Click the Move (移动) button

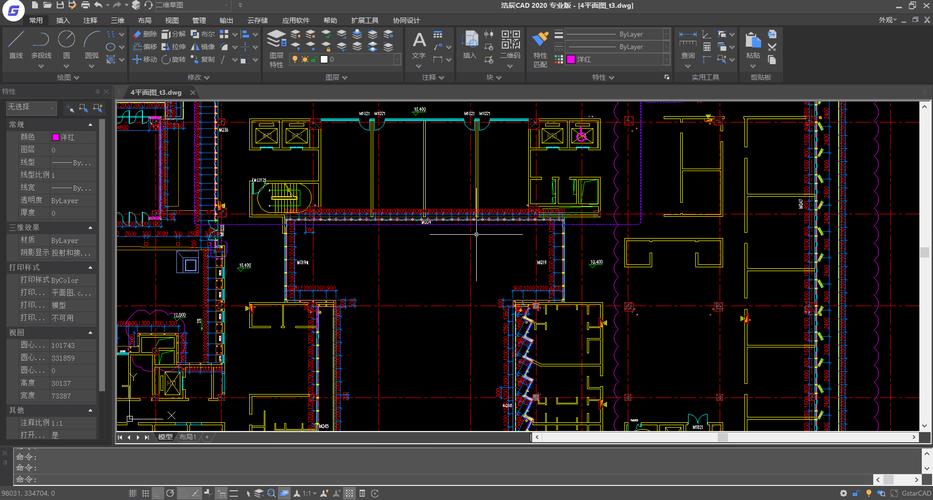point(144,59)
